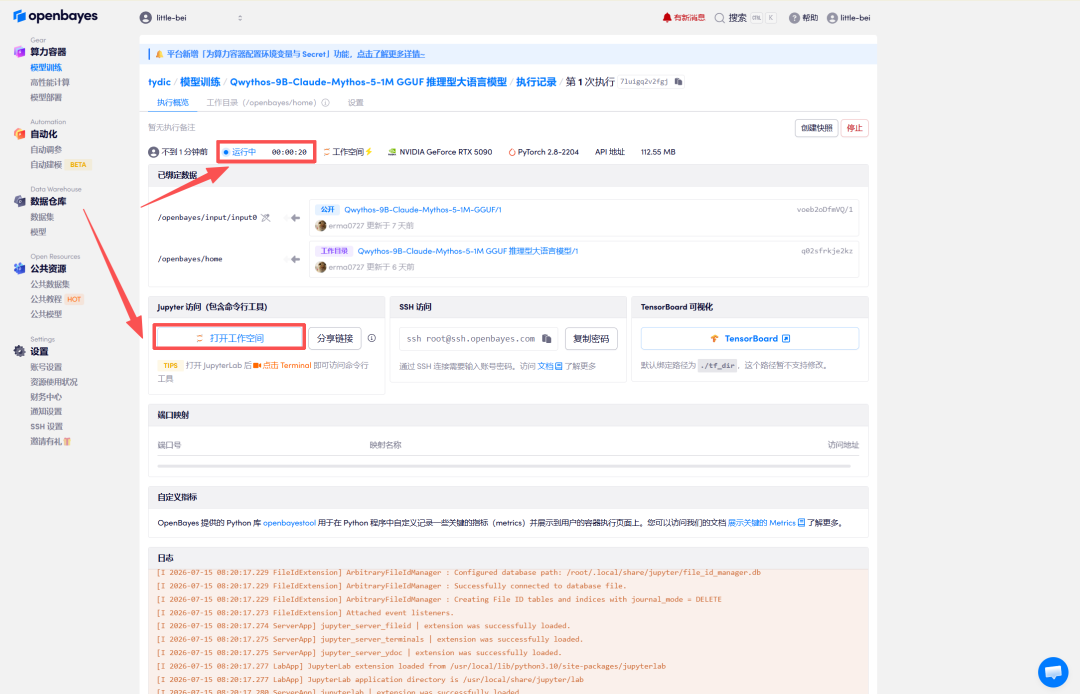Open the 算力容器 section icon
The height and width of the screenshot is (694, 1080).
point(19,52)
